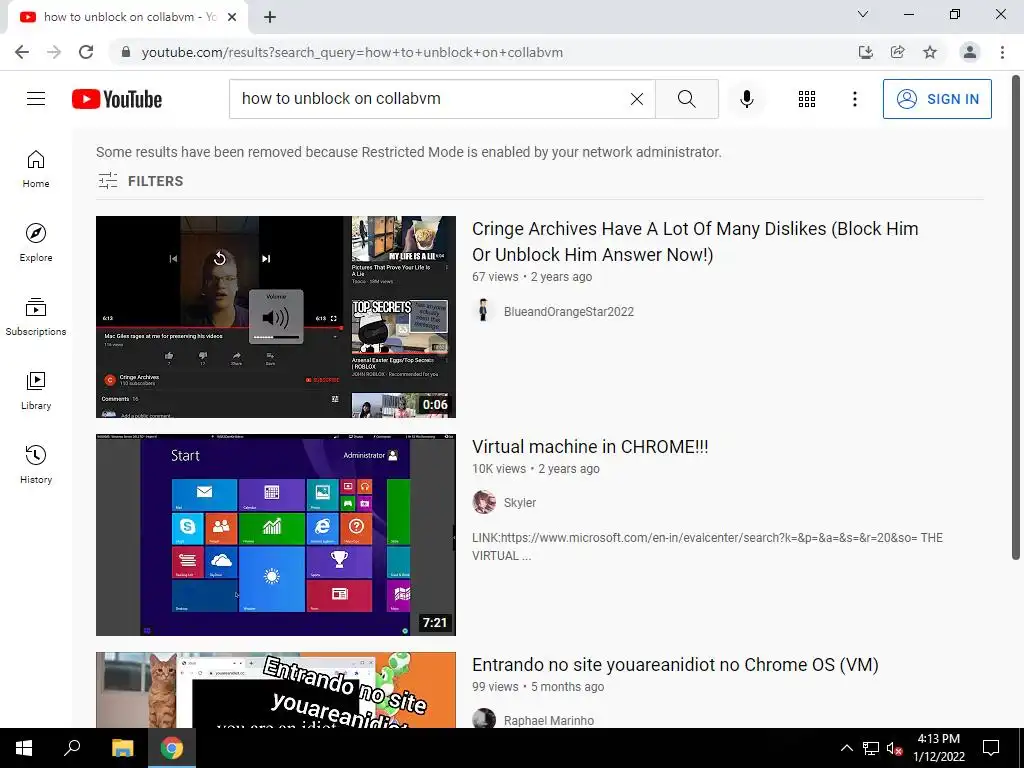
Task: Close the YouTube browser tab
Action: coord(232,17)
